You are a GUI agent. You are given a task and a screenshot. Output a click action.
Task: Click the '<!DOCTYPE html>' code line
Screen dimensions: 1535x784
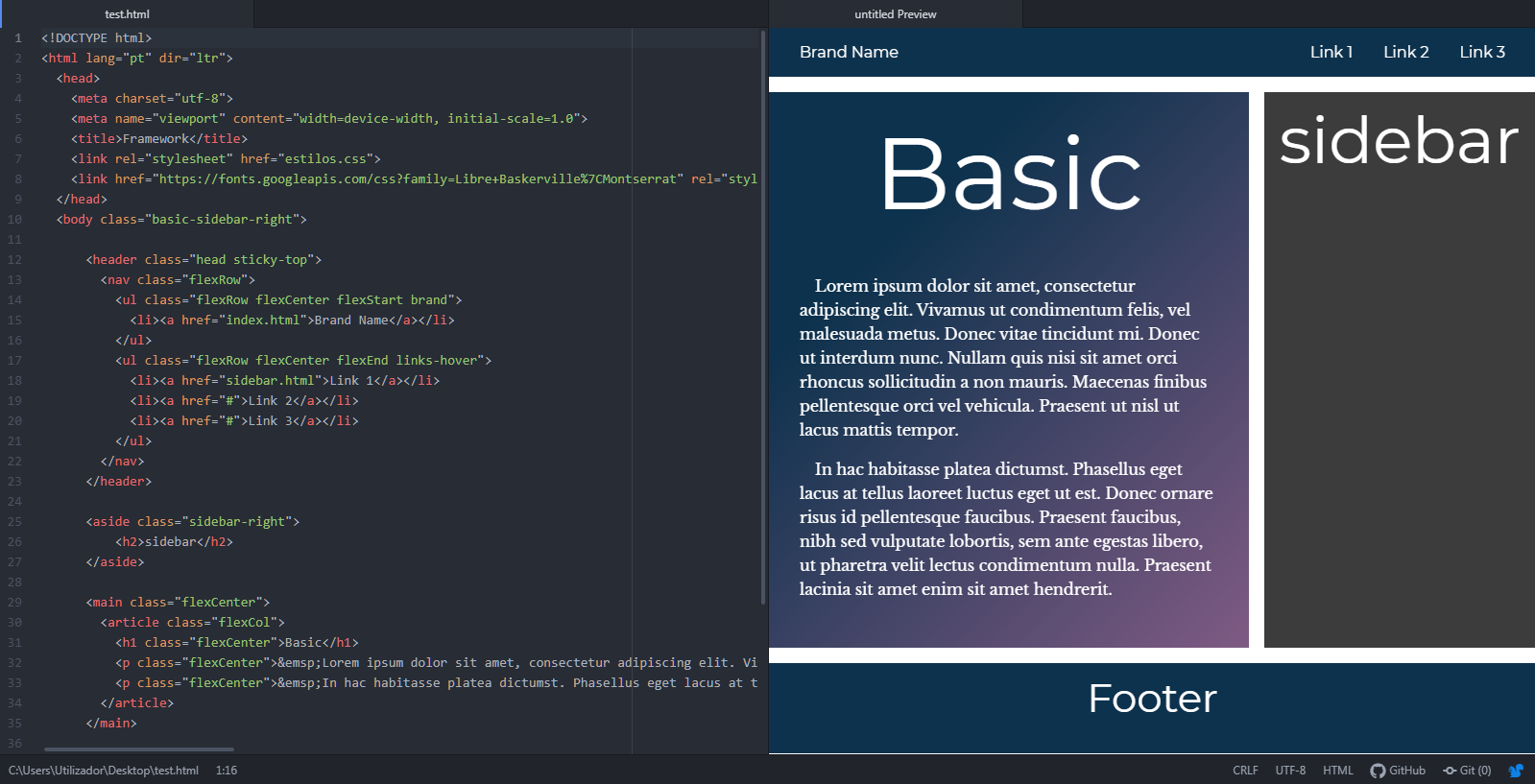click(96, 38)
